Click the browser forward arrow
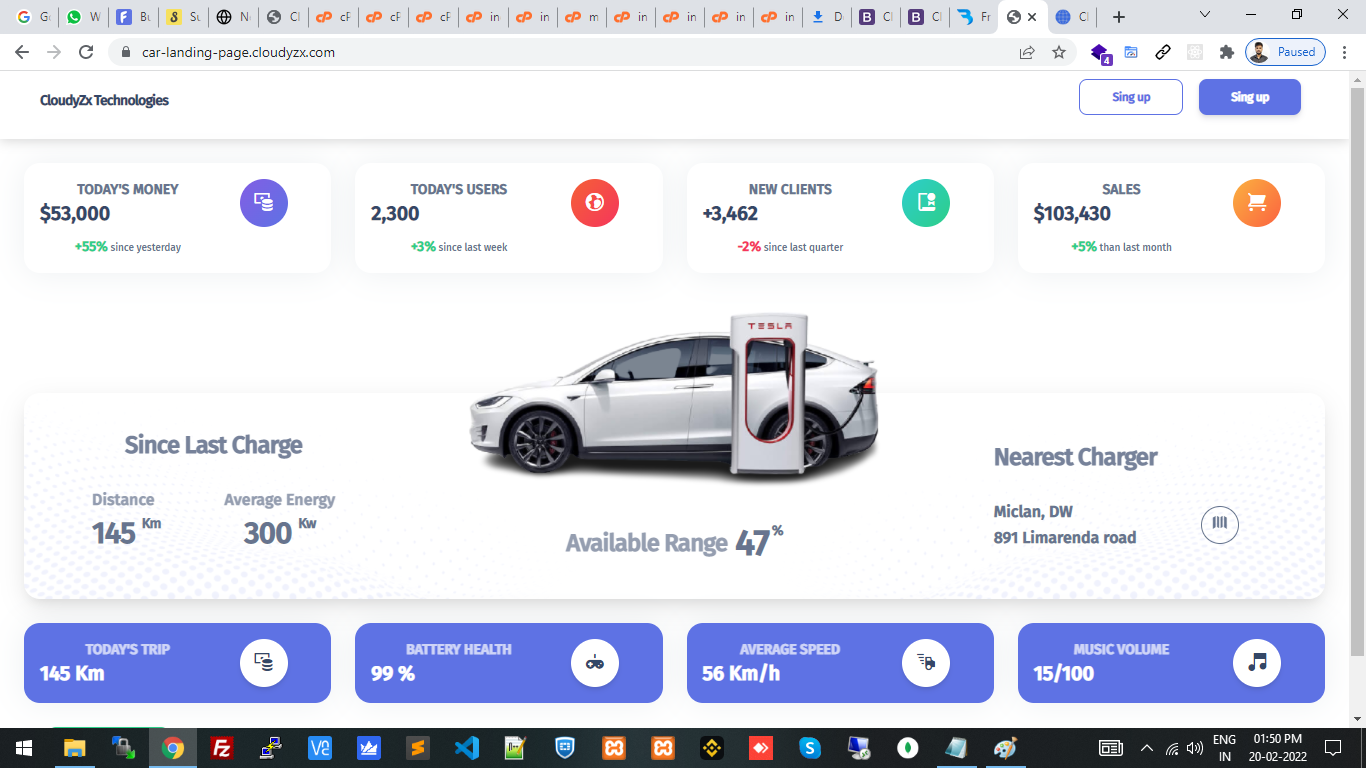This screenshot has height=768, width=1366. tap(54, 52)
